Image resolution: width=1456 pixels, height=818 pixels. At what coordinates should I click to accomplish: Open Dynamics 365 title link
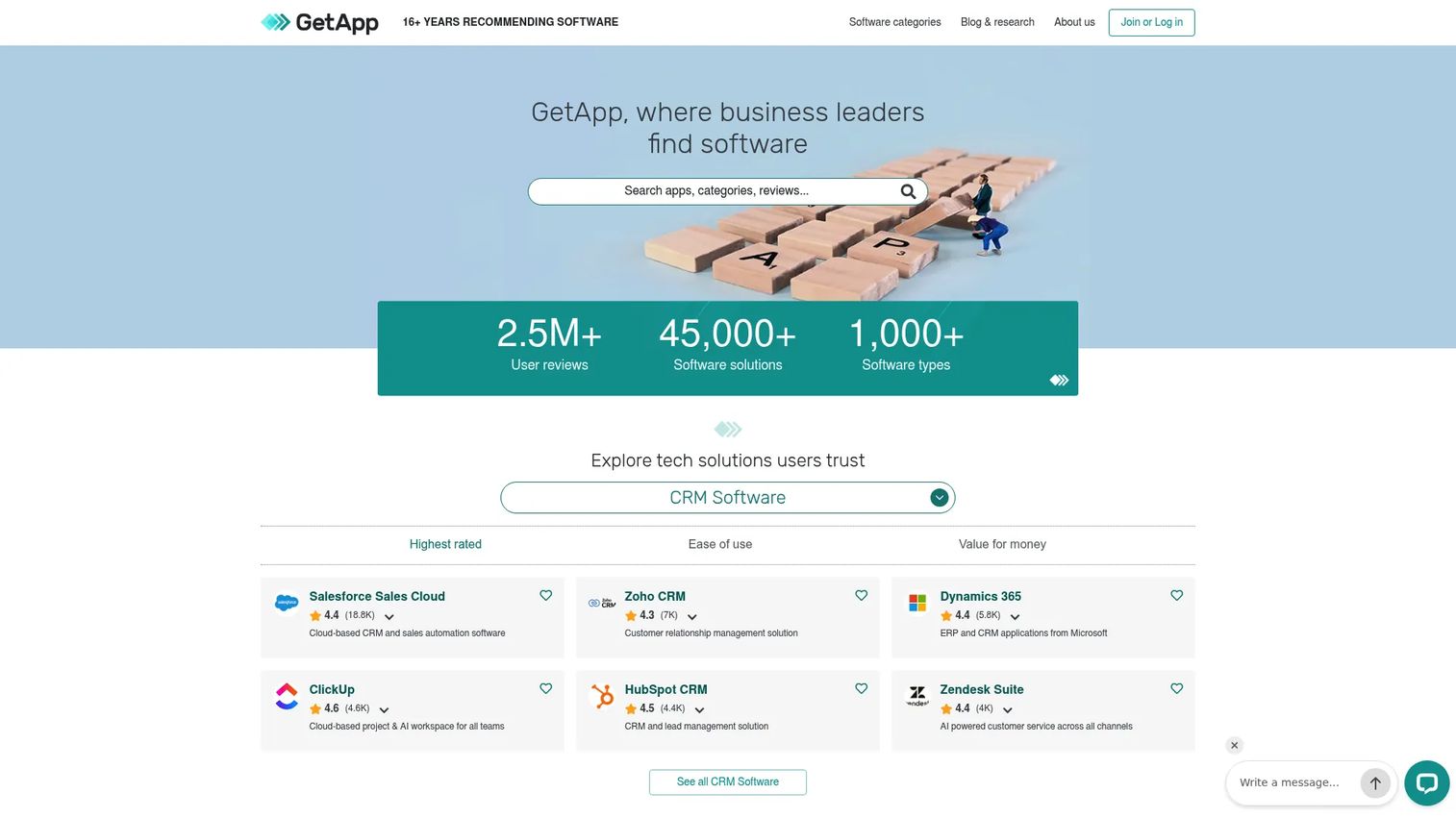point(981,596)
